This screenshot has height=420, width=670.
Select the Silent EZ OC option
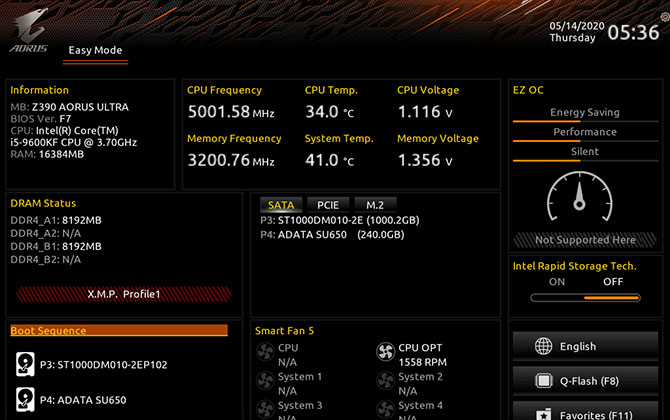pos(585,152)
